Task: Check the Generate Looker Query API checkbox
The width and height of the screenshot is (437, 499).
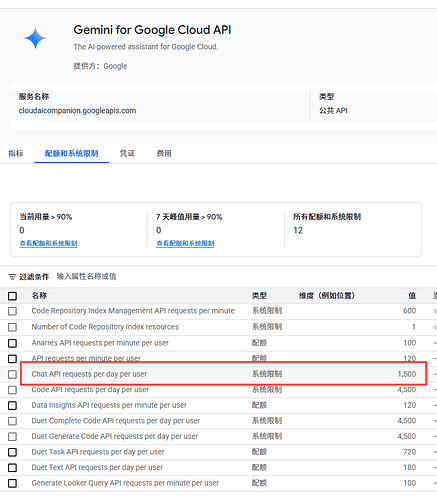Action: point(12,483)
